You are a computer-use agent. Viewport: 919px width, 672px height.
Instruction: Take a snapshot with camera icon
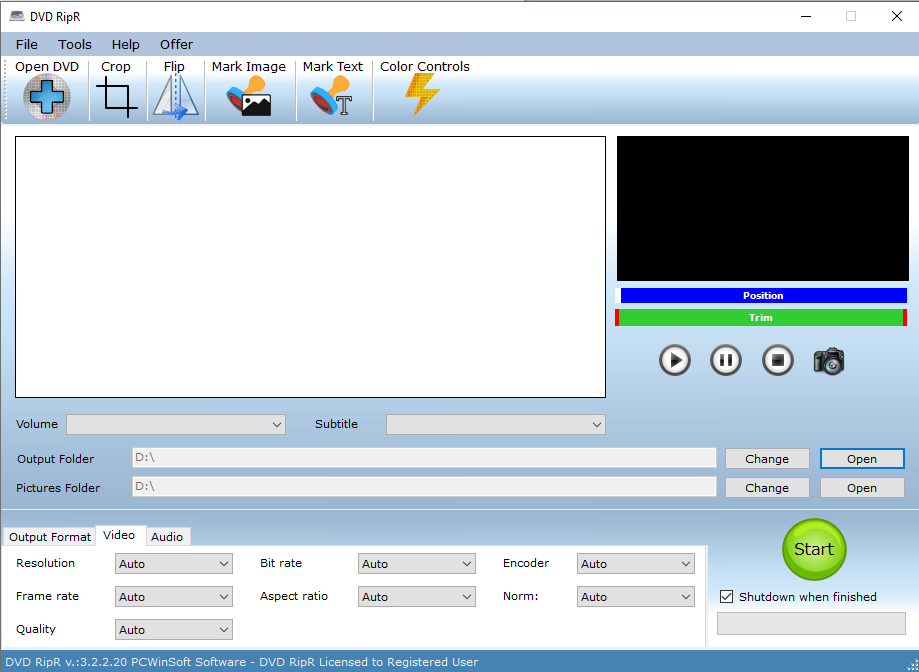pos(829,361)
